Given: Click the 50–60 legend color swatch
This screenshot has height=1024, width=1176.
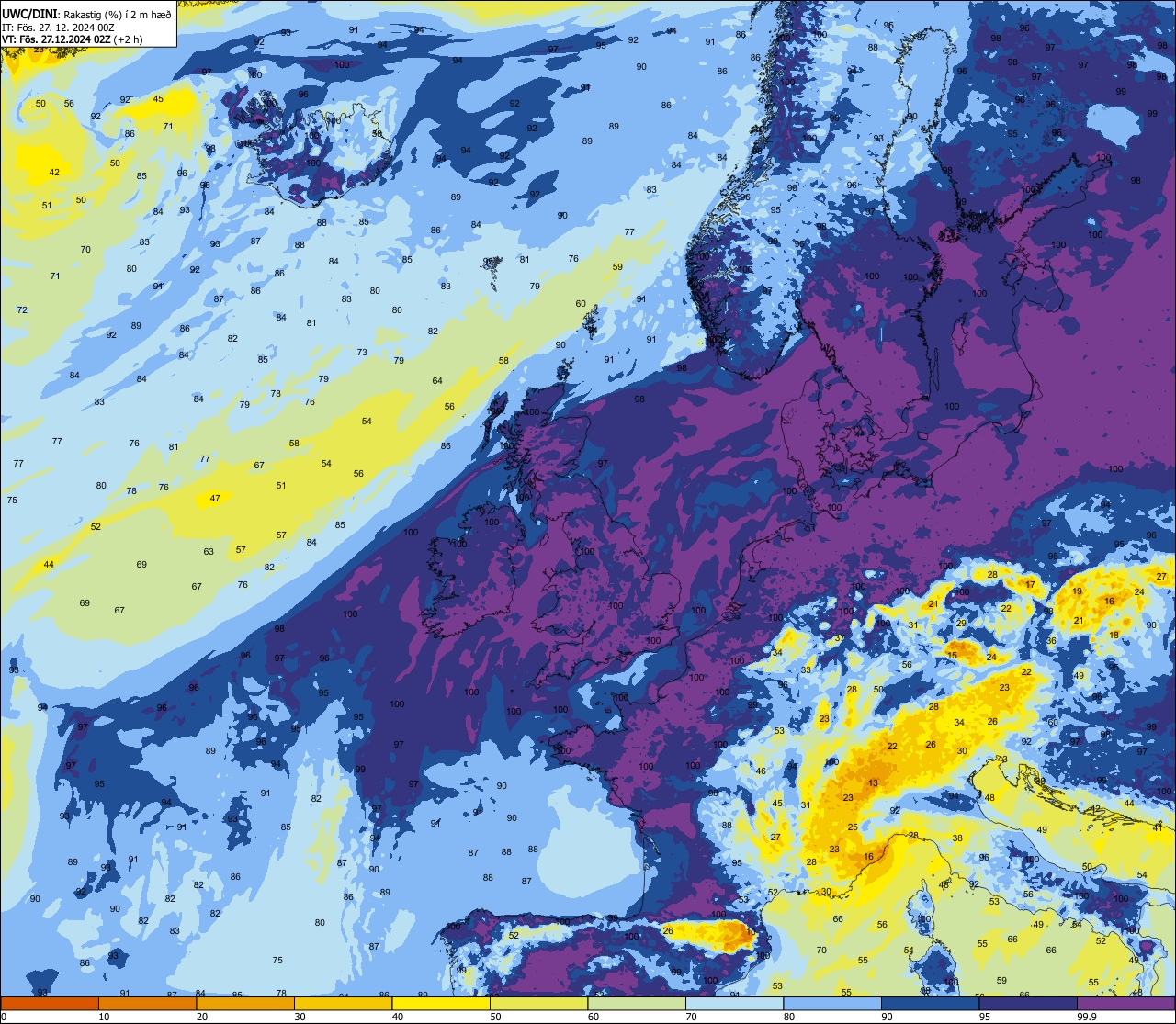Looking at the screenshot, I should tap(538, 1004).
